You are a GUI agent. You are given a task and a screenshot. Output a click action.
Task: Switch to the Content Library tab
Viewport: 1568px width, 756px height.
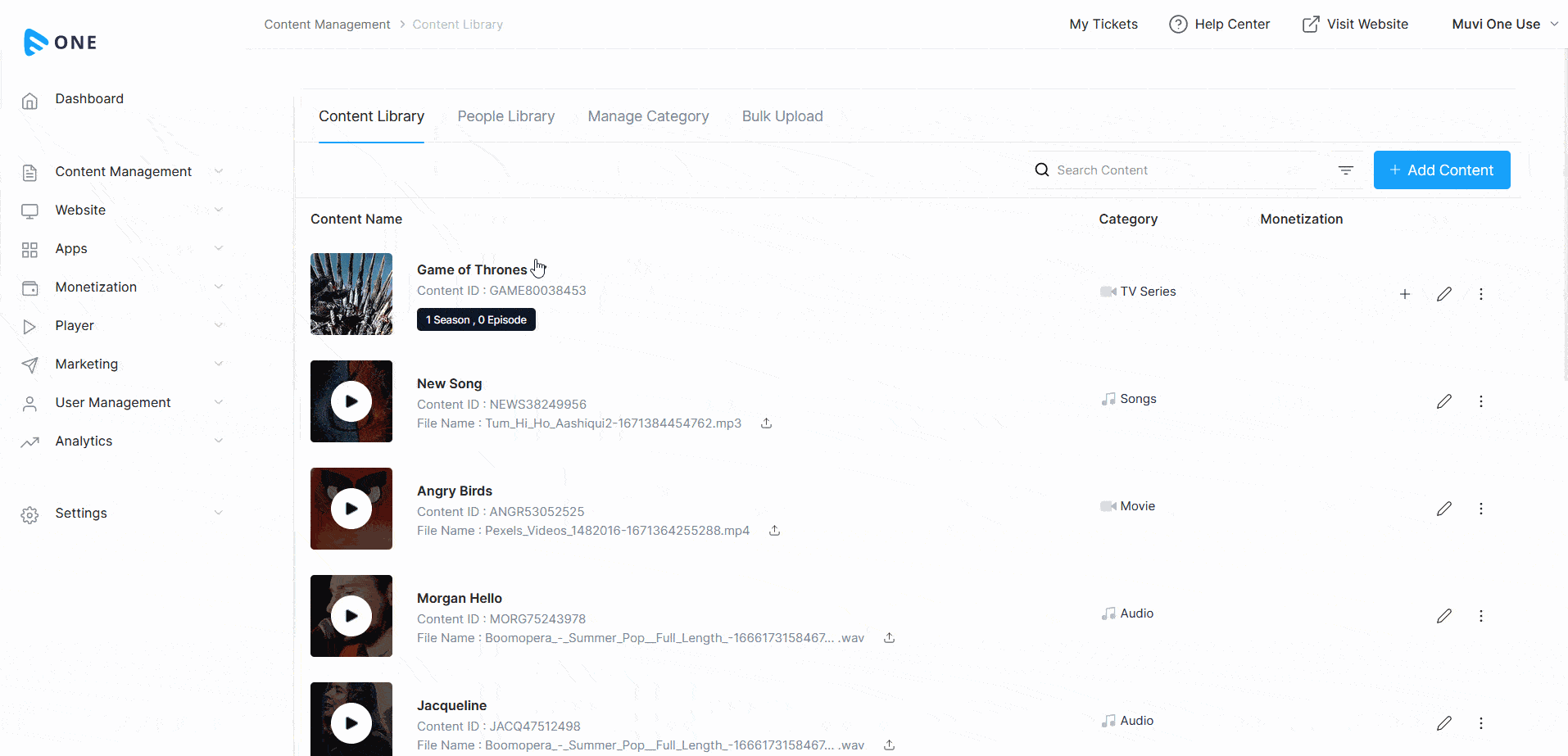(371, 116)
